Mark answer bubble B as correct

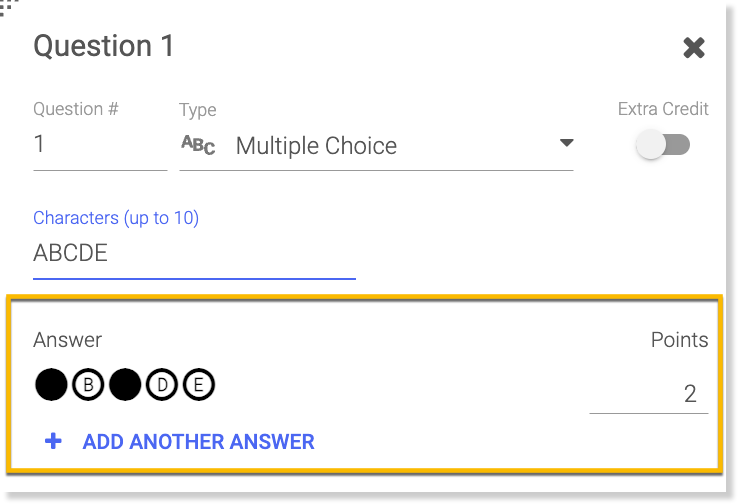click(x=88, y=384)
